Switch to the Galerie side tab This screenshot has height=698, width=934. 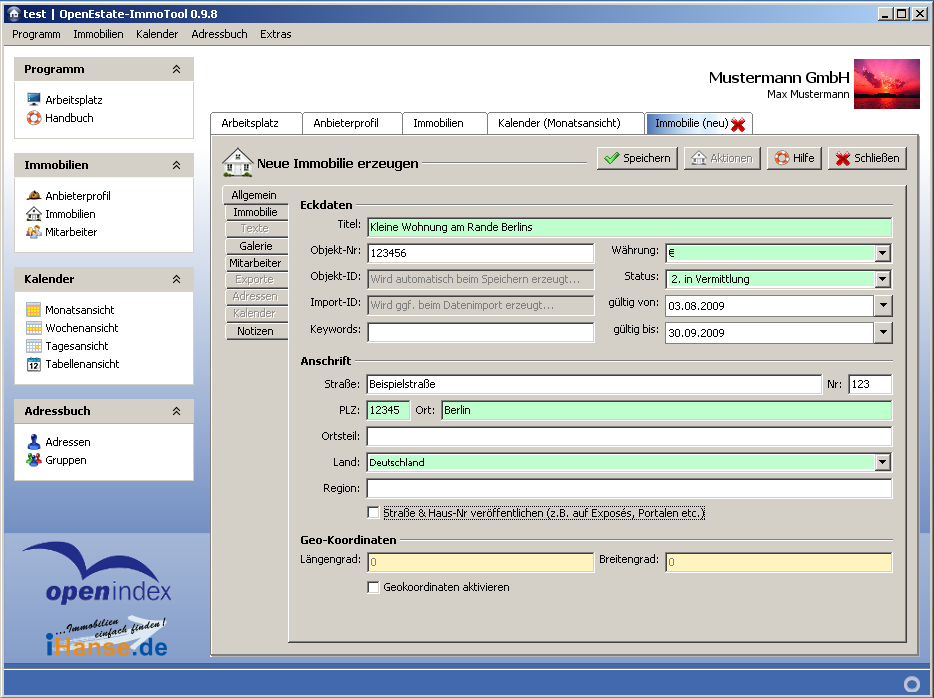(x=256, y=246)
